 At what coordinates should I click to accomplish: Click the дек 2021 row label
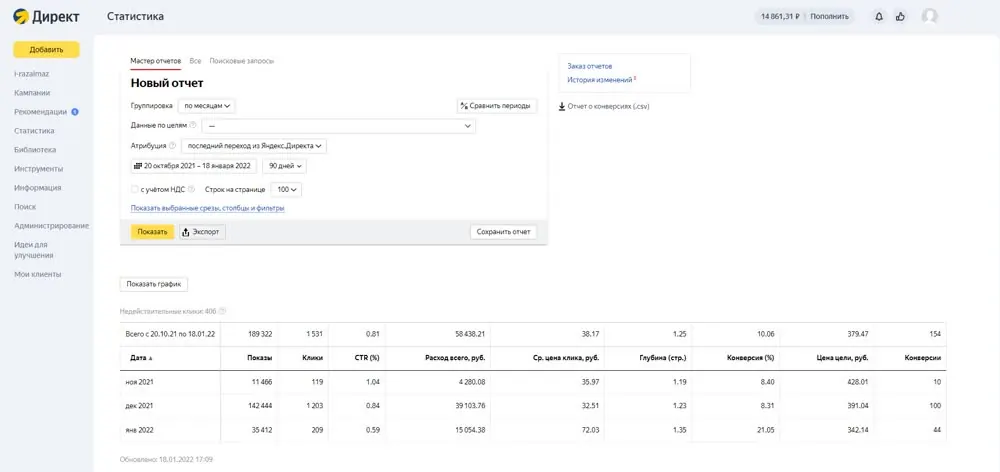pos(138,406)
